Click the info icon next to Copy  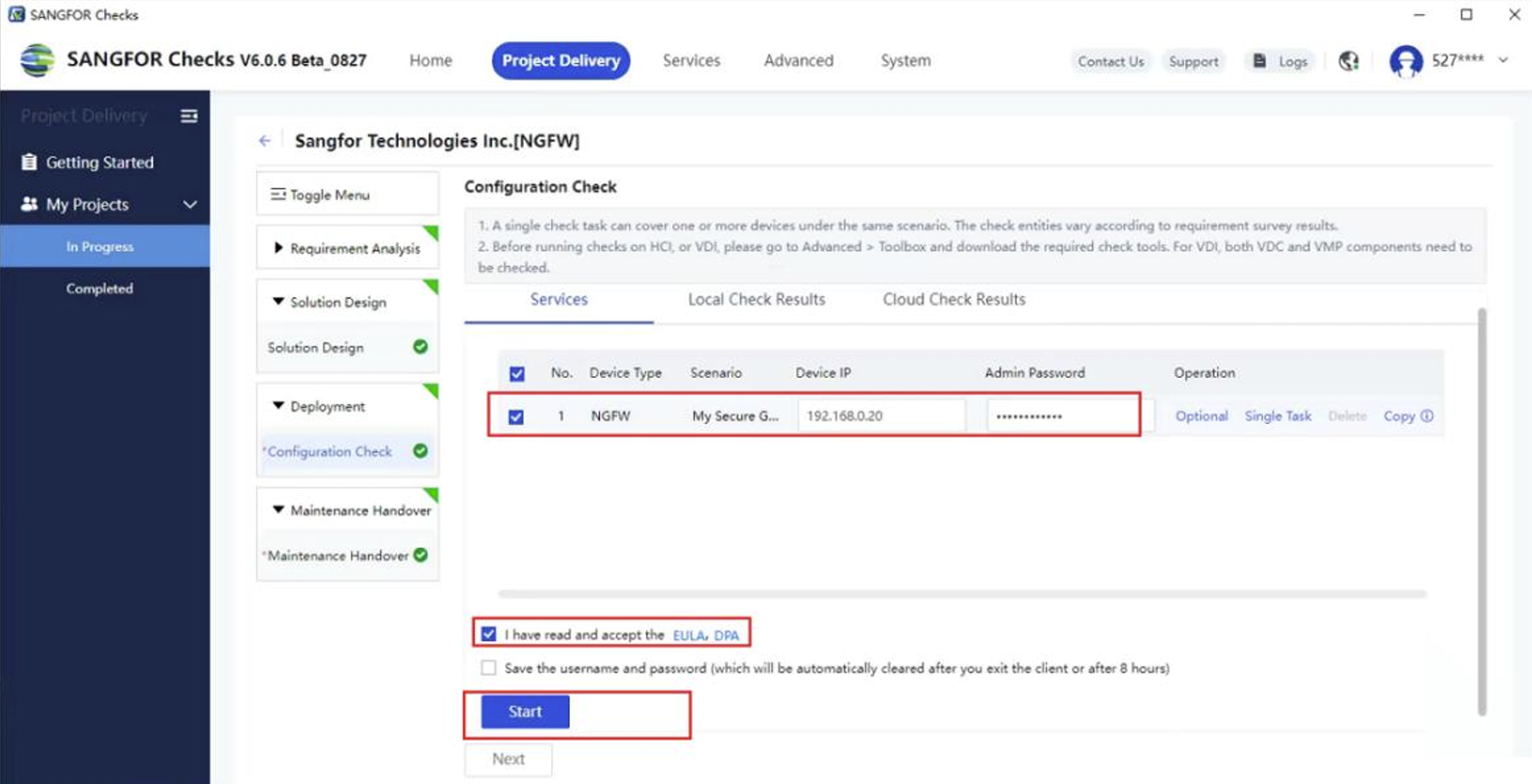(1427, 416)
